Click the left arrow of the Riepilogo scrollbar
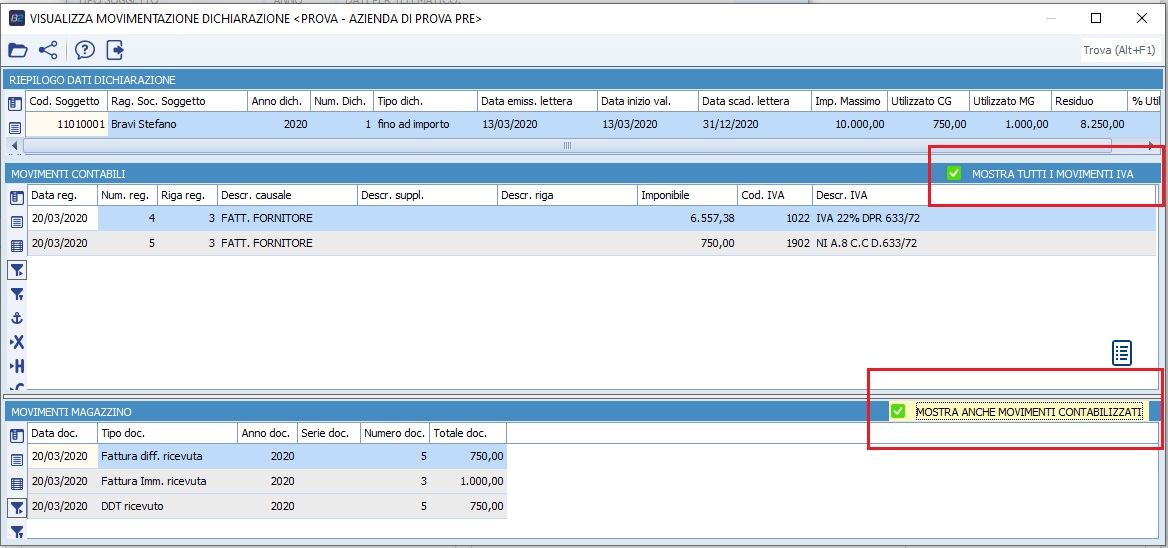The width and height of the screenshot is (1168, 548). point(16,145)
